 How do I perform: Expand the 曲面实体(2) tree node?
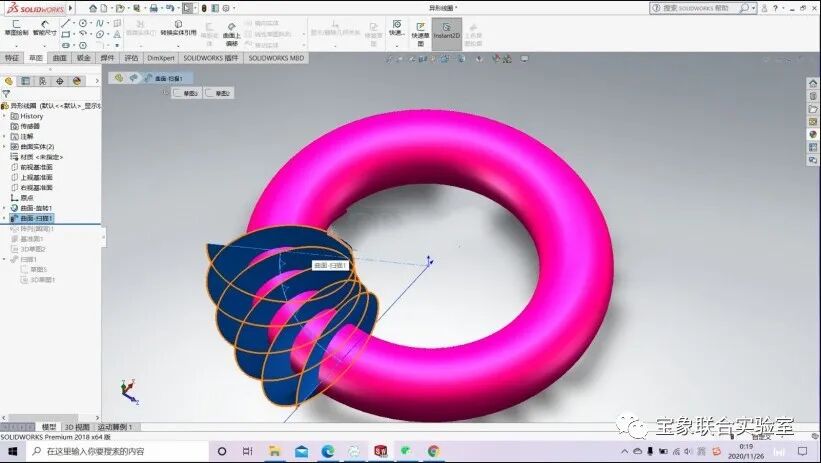[x=5, y=147]
